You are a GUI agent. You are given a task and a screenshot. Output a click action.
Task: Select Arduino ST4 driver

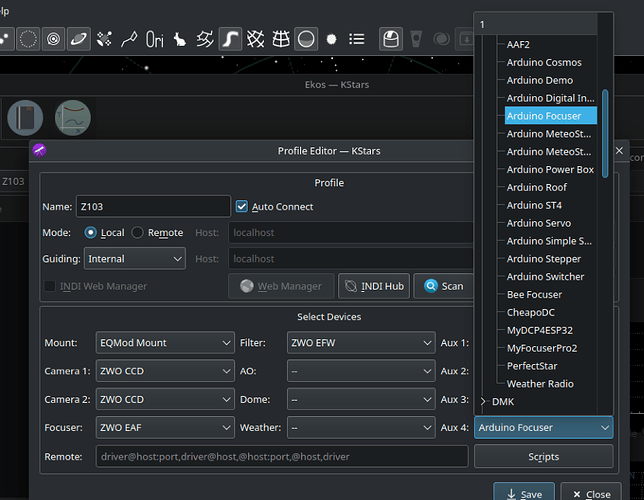click(534, 205)
